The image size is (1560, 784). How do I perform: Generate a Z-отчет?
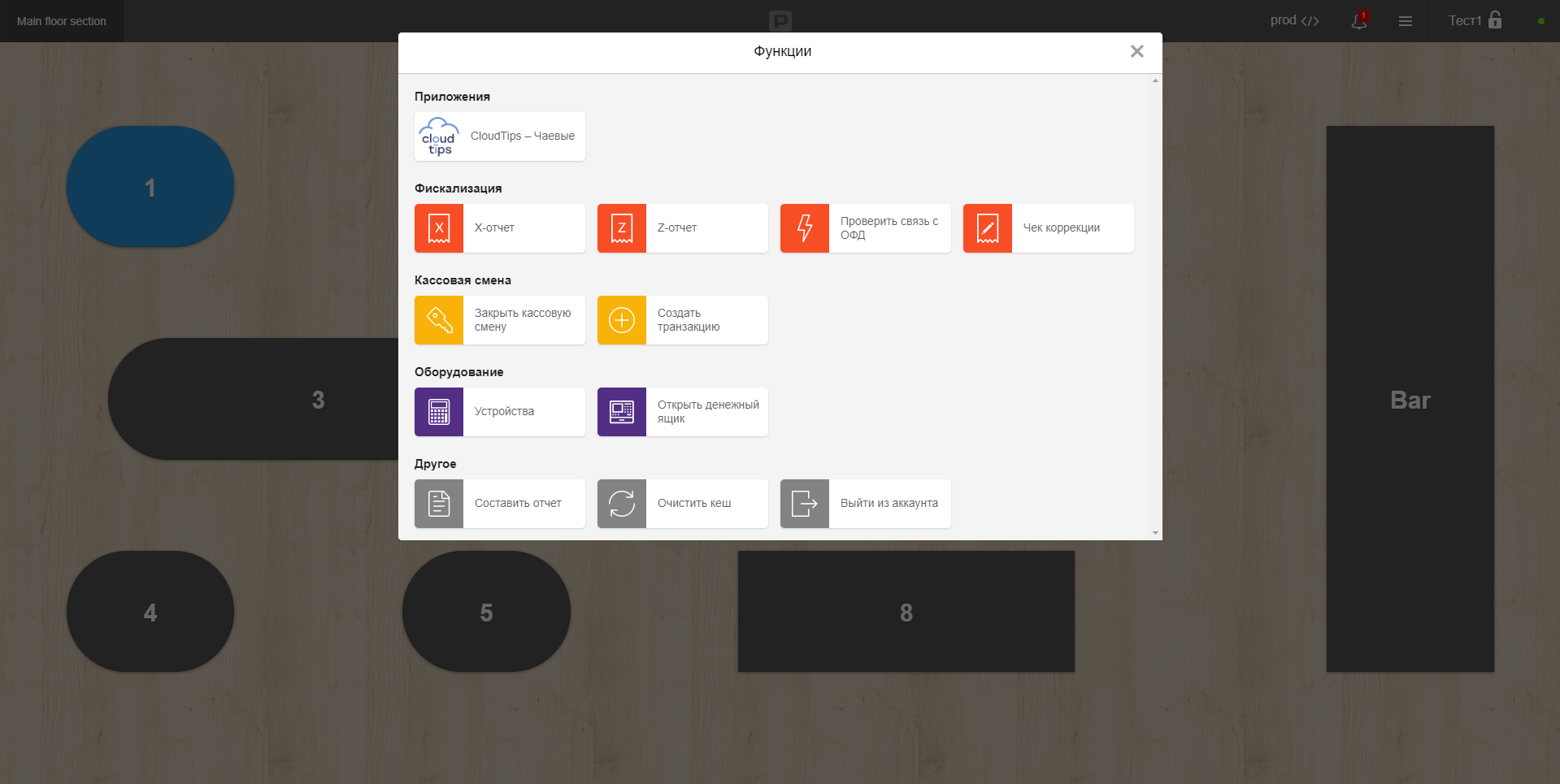tap(682, 228)
